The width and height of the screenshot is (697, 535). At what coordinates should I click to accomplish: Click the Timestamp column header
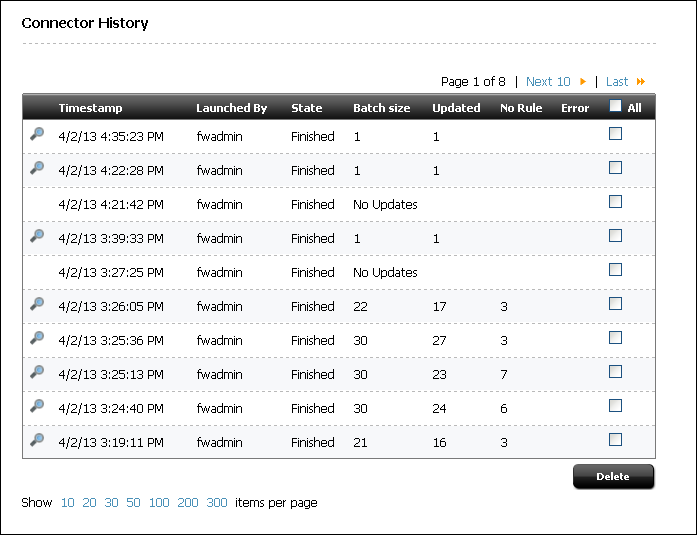[x=90, y=108]
